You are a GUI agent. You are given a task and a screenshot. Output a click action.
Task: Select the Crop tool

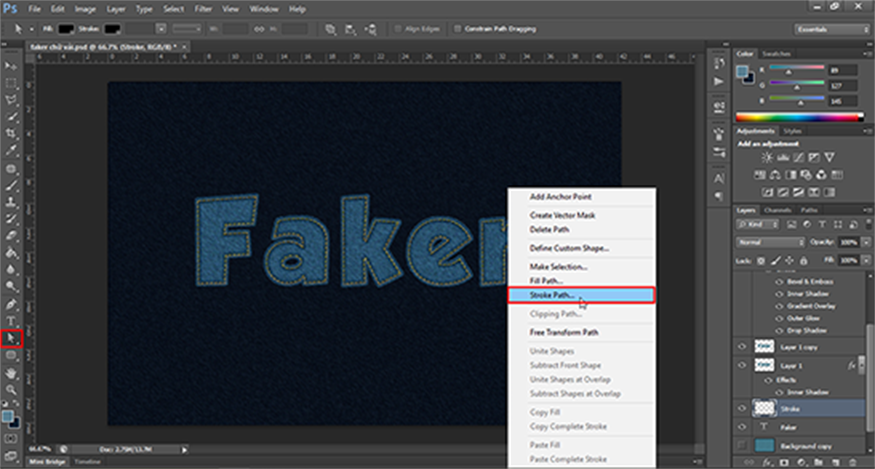pos(12,133)
